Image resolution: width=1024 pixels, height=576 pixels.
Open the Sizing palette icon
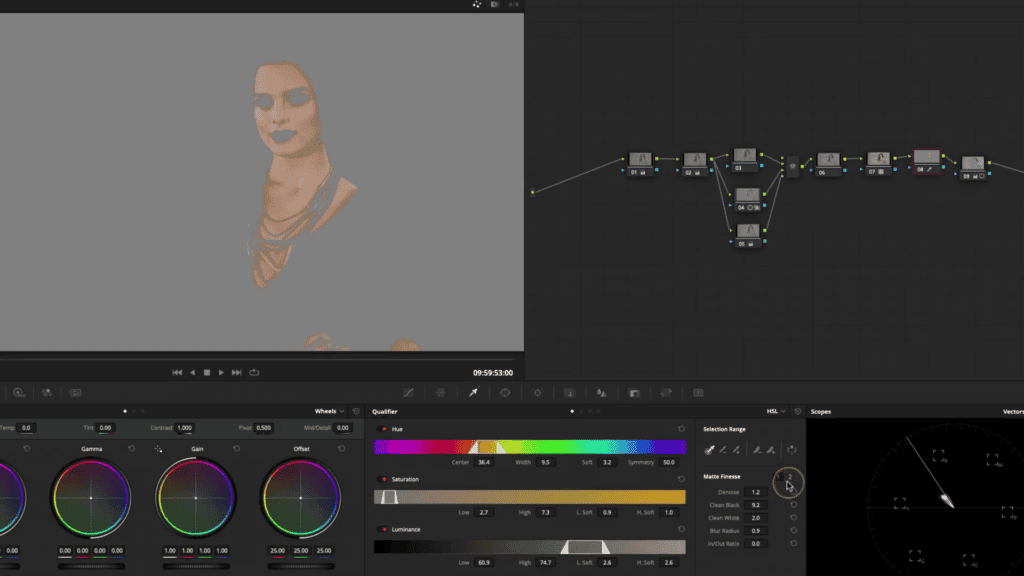666,392
